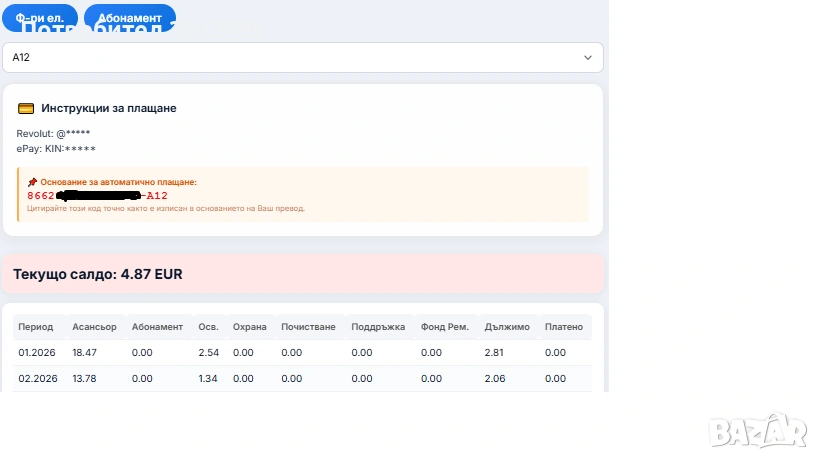The image size is (819, 460).
Task: Click the dropdown chevron arrow
Action: coord(588,58)
